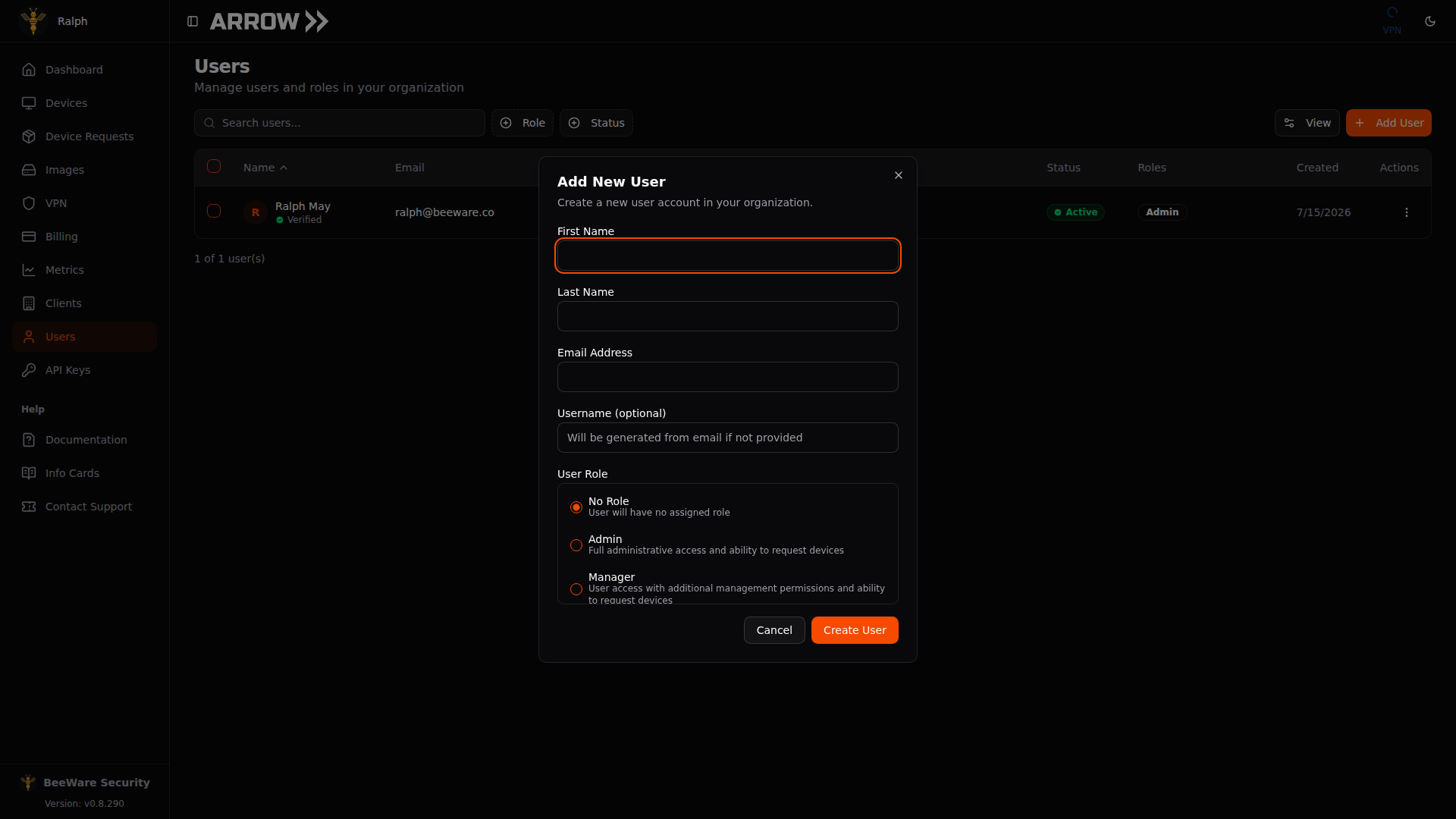The width and height of the screenshot is (1456, 819).
Task: Click the Create User button
Action: [x=855, y=630]
